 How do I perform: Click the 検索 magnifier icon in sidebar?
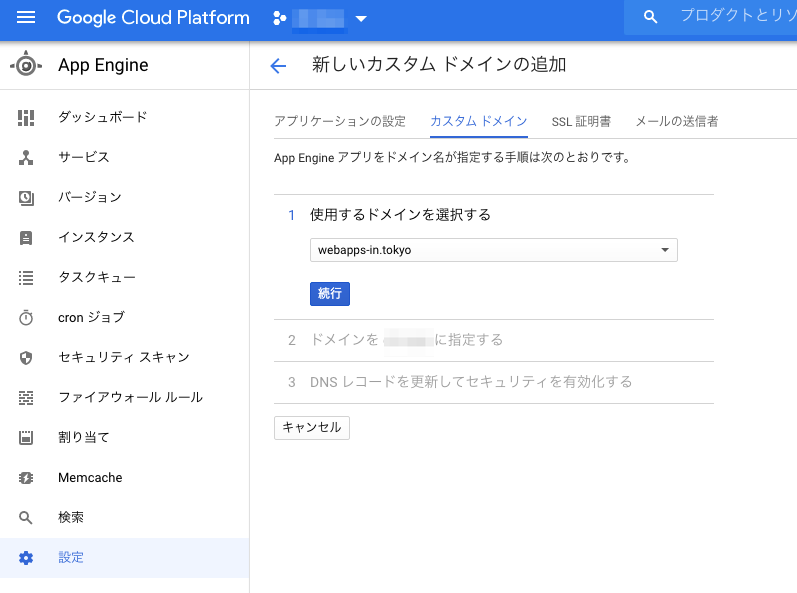click(x=26, y=518)
